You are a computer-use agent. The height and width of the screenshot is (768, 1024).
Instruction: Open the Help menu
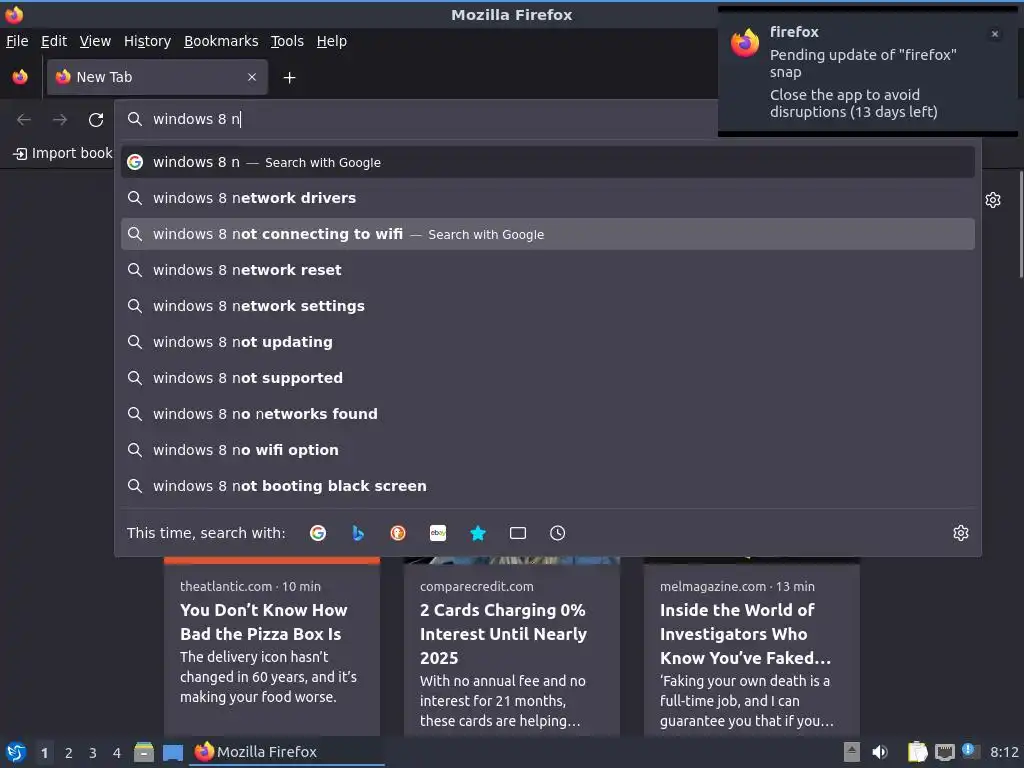click(331, 41)
